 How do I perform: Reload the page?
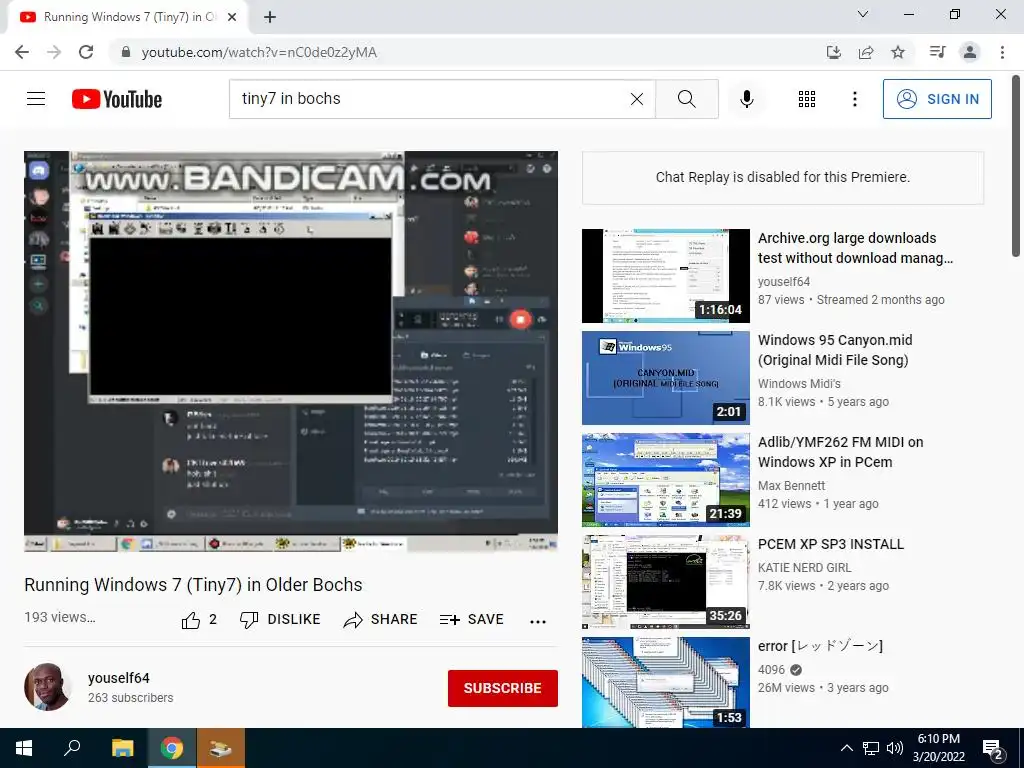86,52
